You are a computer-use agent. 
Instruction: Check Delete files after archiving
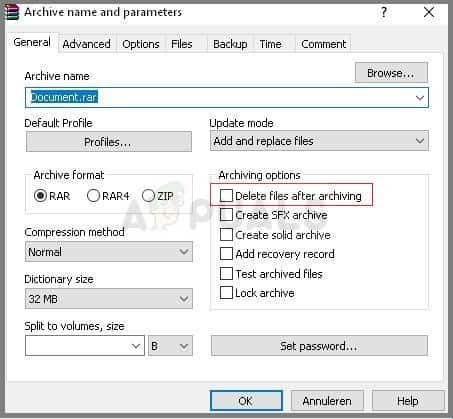226,196
